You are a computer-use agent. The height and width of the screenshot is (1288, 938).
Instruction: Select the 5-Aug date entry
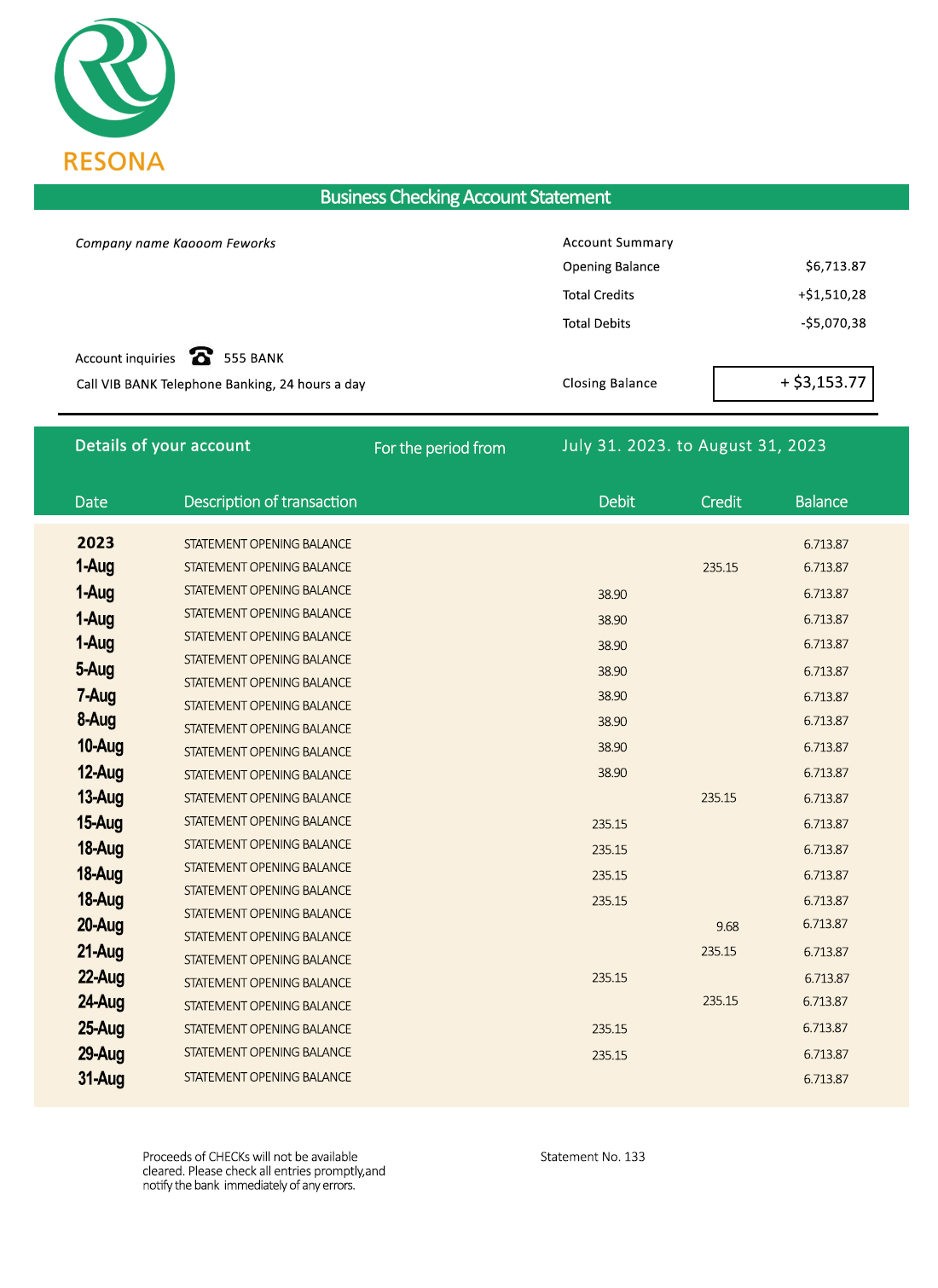tap(95, 670)
